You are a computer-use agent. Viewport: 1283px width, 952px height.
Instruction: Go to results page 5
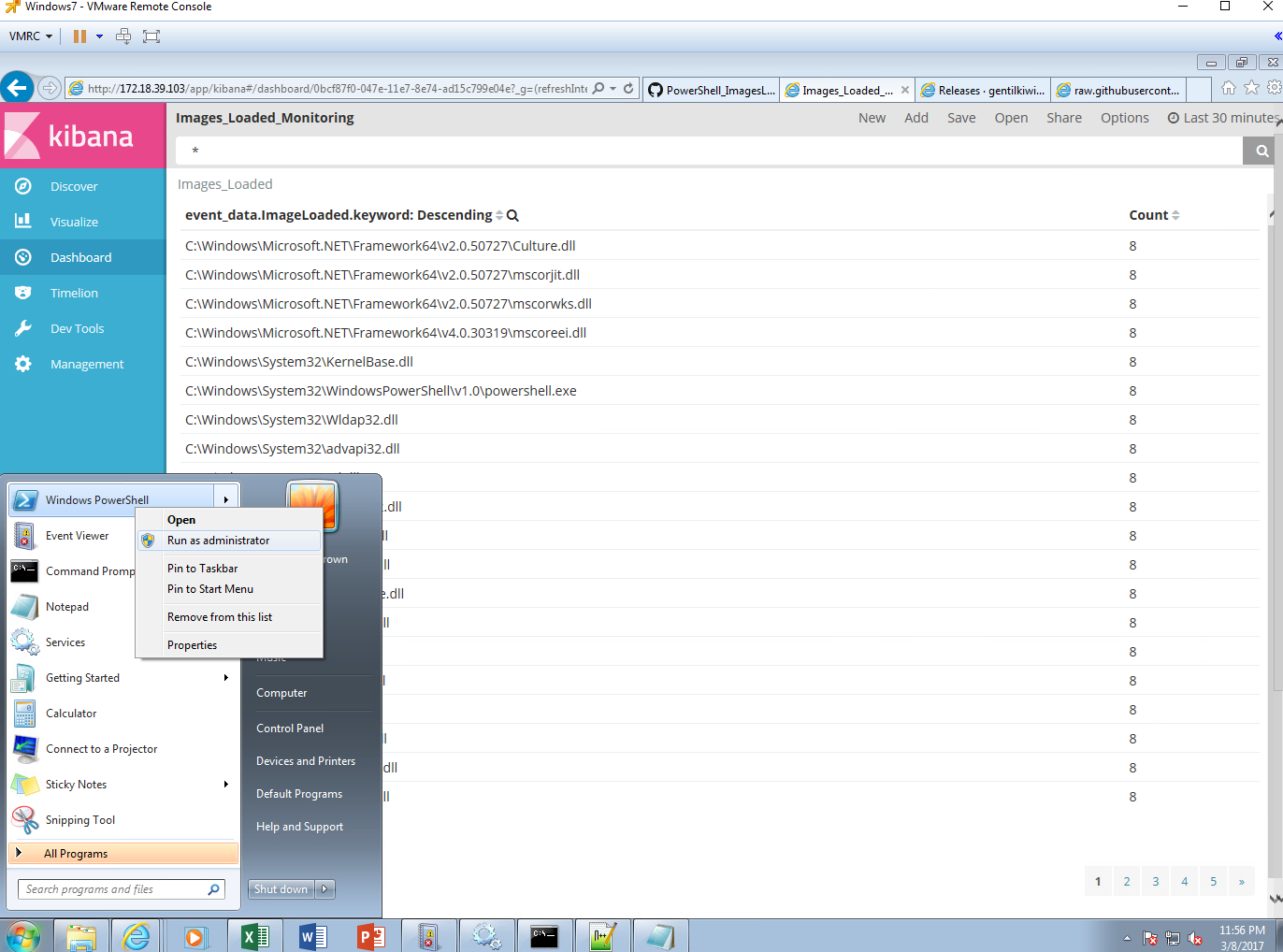(x=1213, y=881)
